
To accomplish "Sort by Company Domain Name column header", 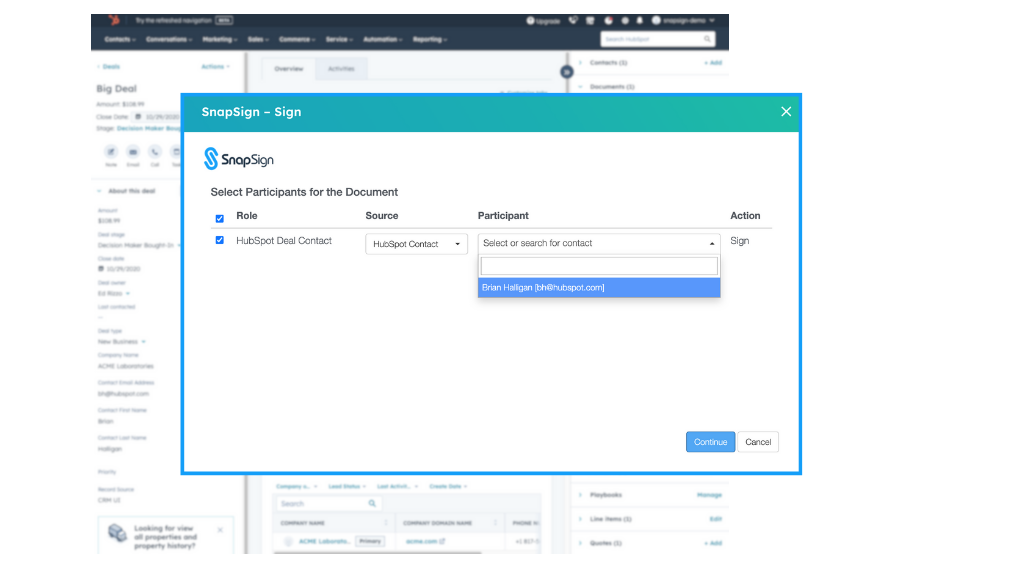I will 437,523.
